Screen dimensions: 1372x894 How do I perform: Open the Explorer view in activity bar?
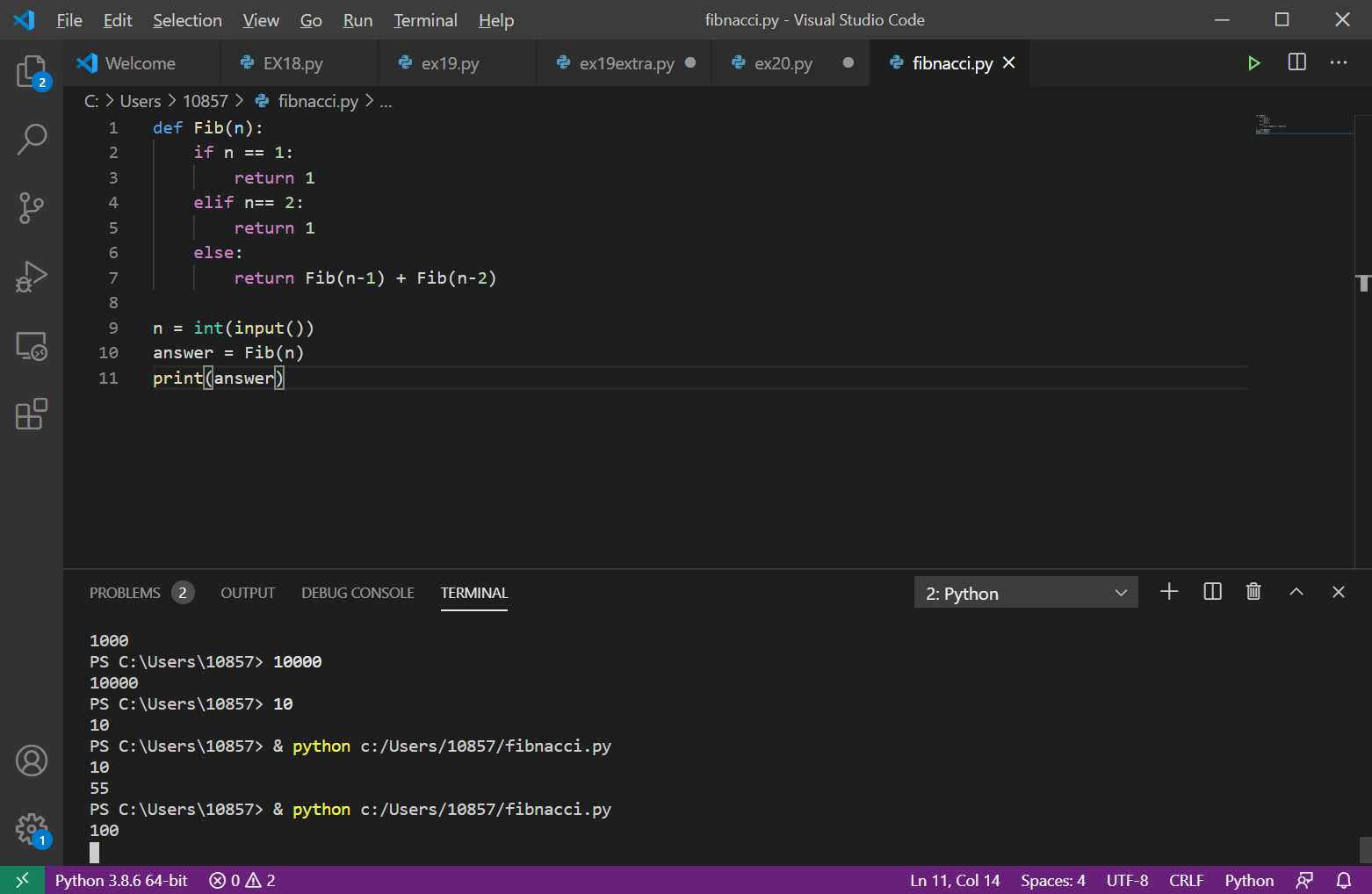(32, 70)
